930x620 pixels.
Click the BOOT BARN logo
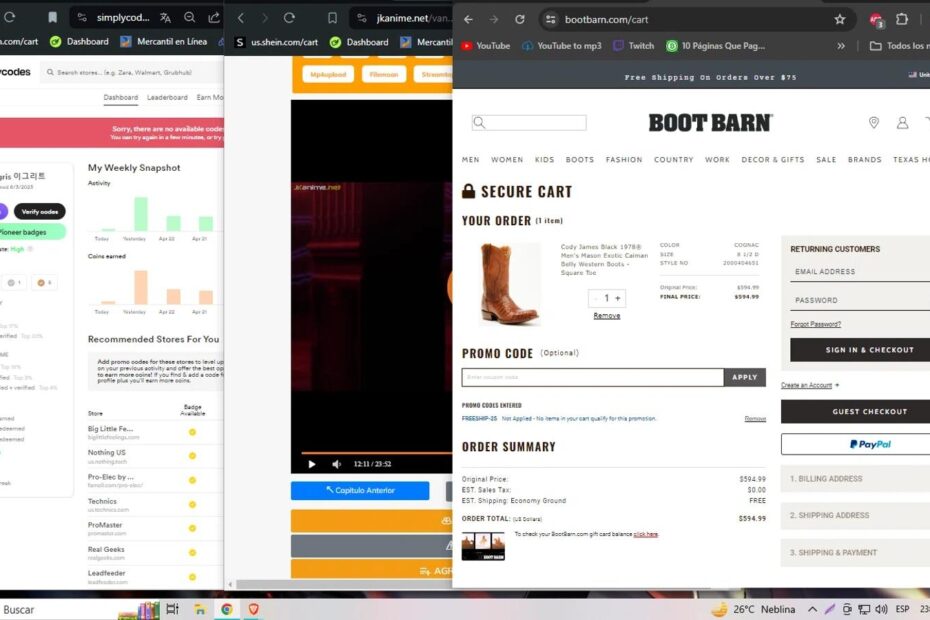(710, 123)
